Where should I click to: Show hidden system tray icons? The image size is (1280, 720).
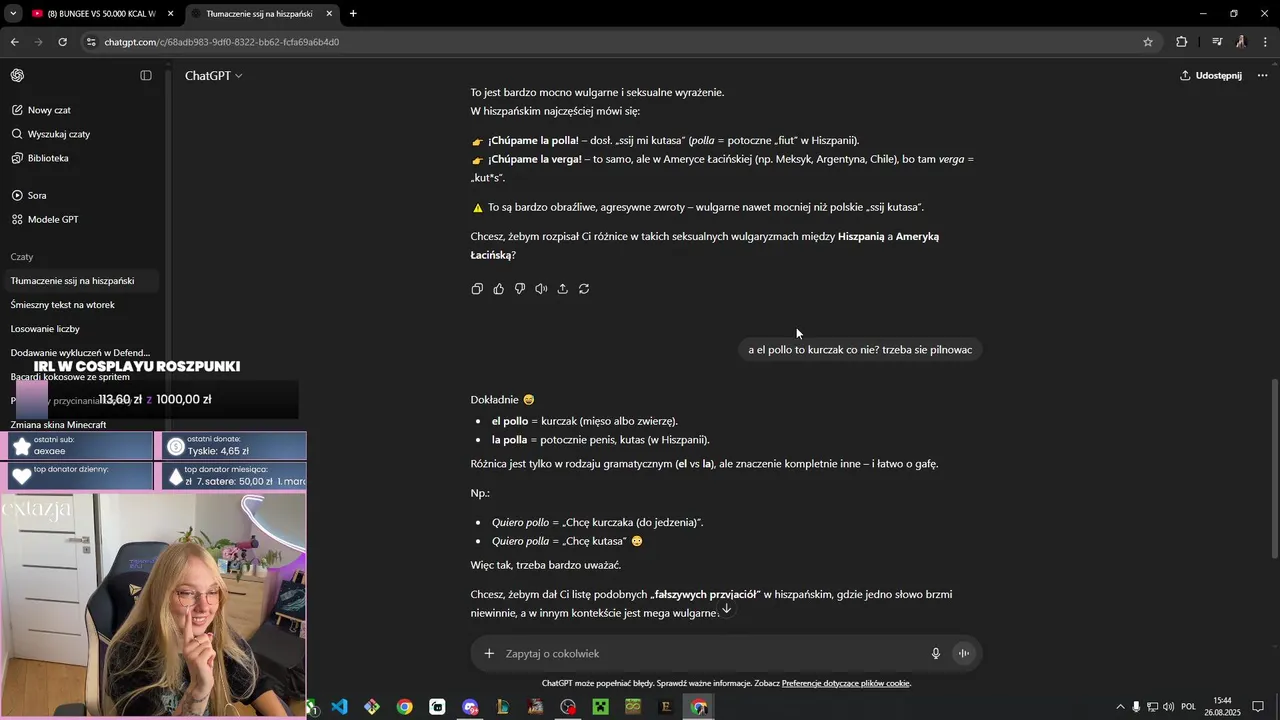click(x=1120, y=707)
